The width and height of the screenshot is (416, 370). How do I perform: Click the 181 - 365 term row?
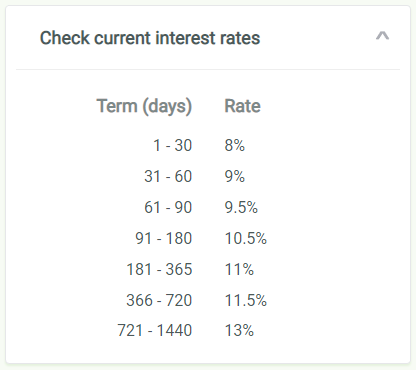(x=159, y=269)
